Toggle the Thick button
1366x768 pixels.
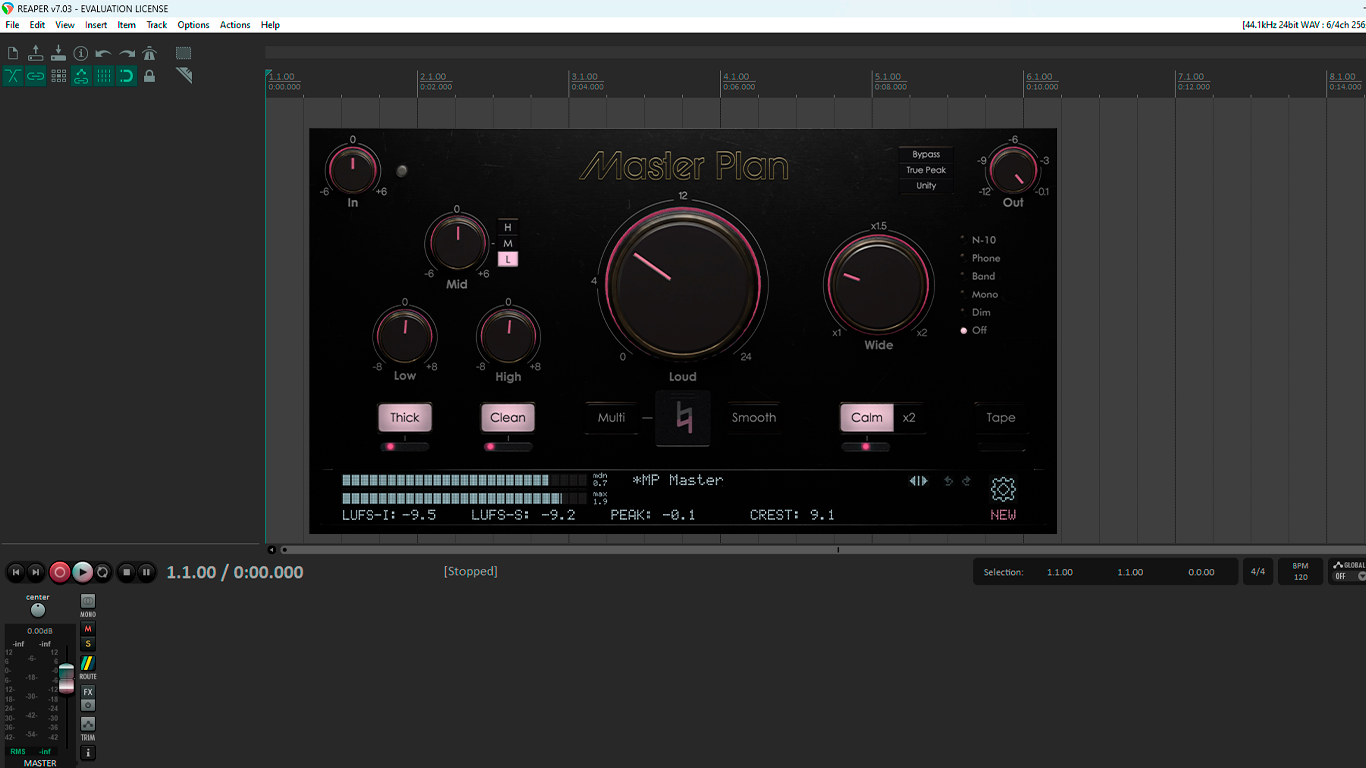coord(405,418)
